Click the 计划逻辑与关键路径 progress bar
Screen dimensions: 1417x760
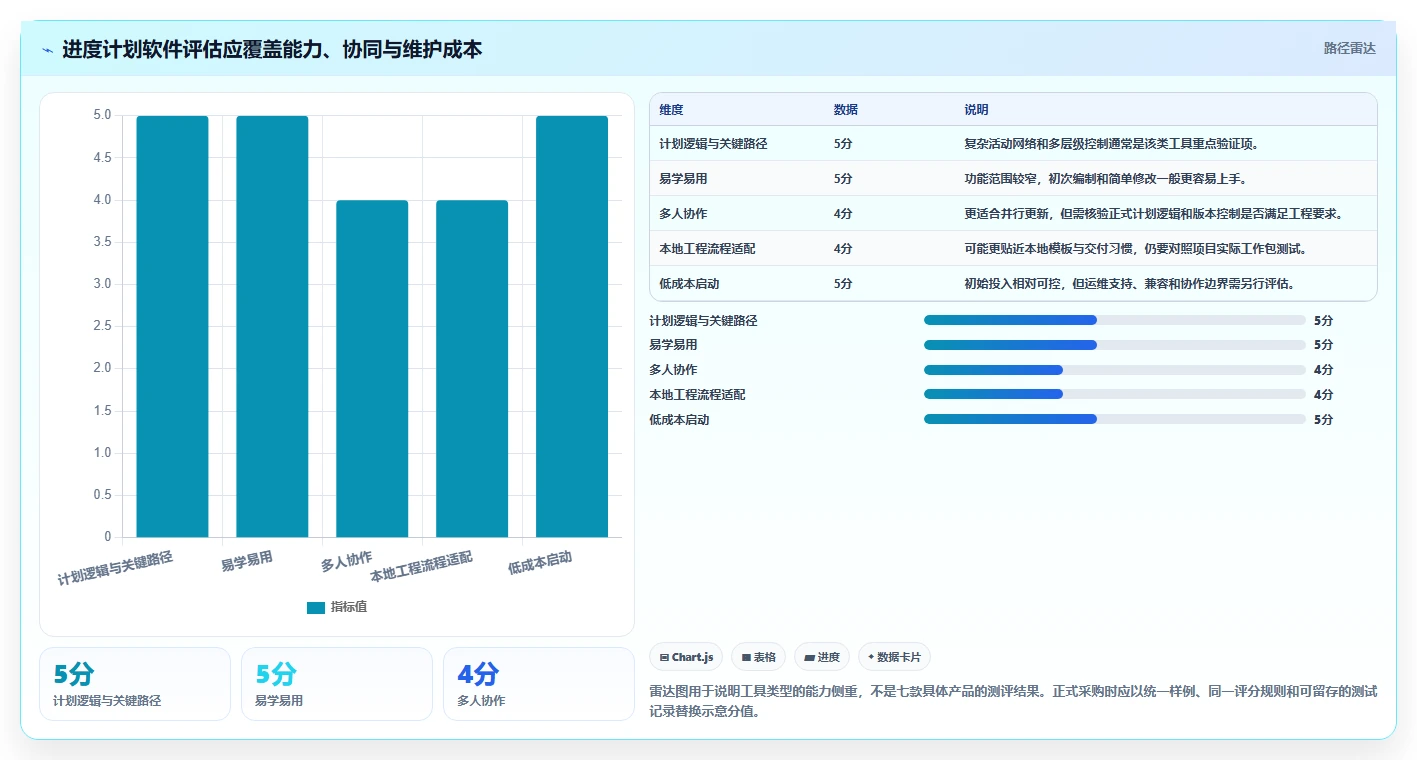tap(1115, 320)
